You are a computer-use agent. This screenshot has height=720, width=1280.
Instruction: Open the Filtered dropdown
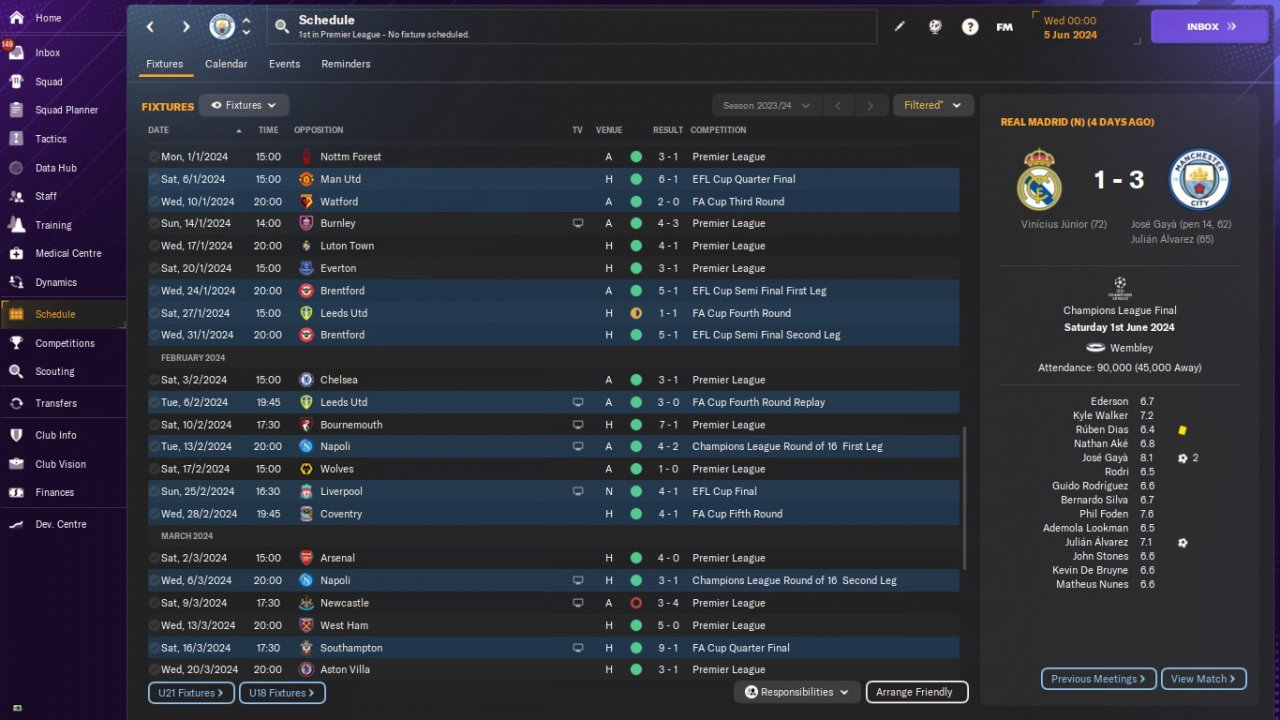tap(933, 105)
